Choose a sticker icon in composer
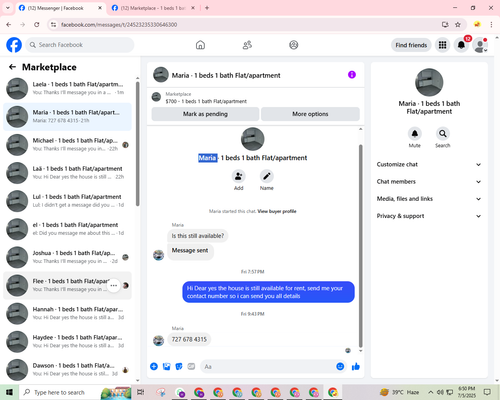Viewport: 500px width, 400px height. click(179, 367)
